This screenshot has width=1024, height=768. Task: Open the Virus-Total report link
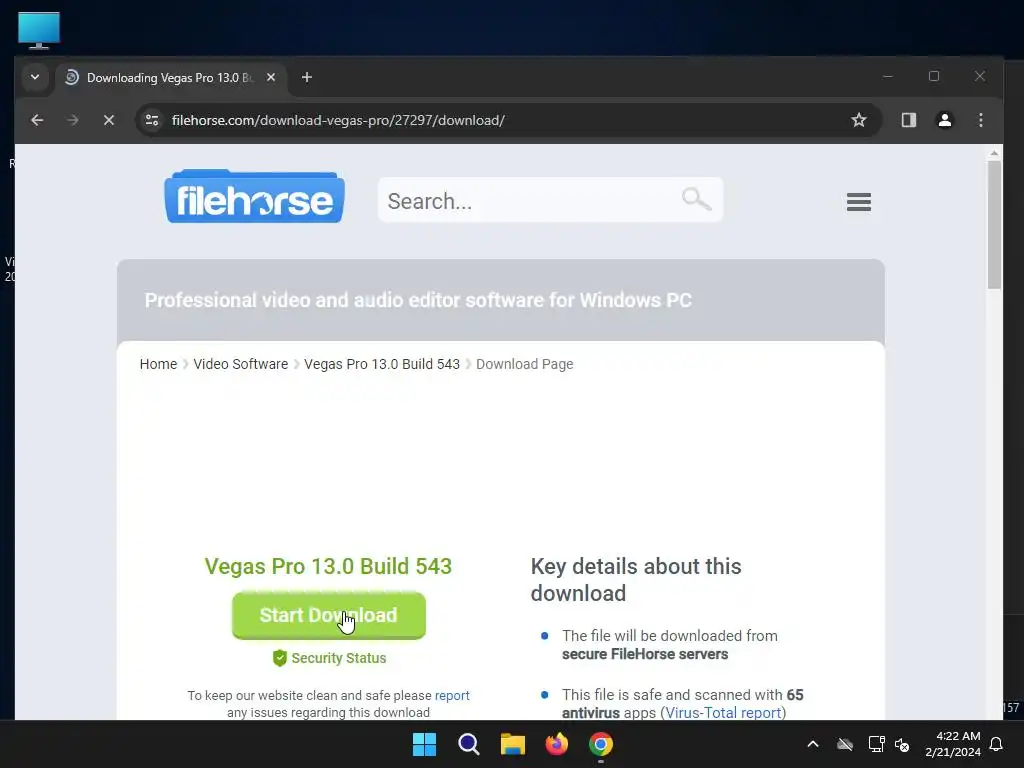pyautogui.click(x=723, y=712)
